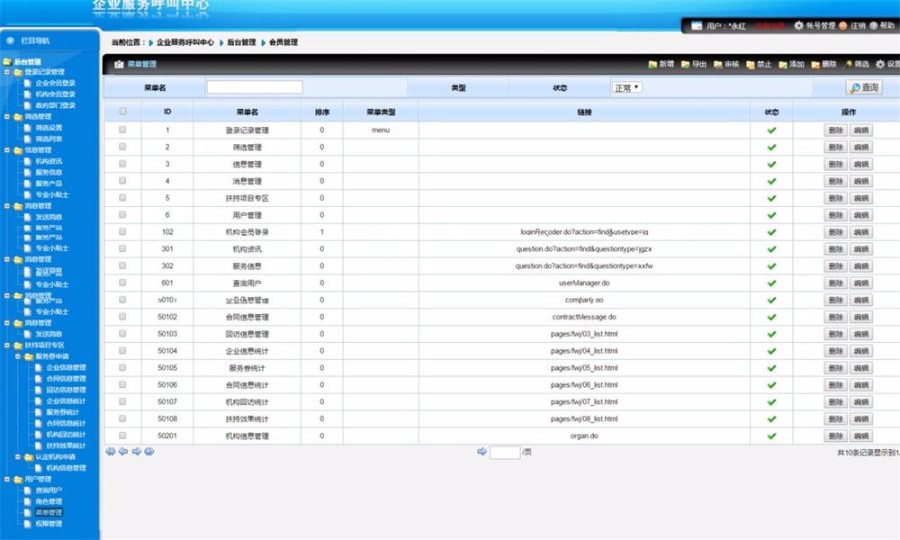Click the 导出 export toolbar icon
Viewport: 900px width, 540px height.
point(685,64)
